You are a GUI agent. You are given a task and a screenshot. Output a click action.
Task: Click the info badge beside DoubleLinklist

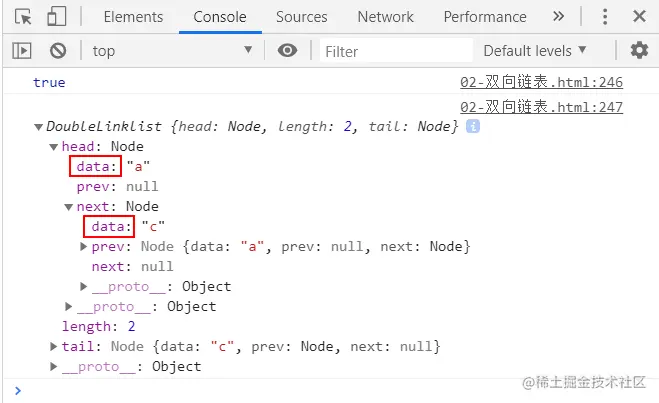point(473,126)
